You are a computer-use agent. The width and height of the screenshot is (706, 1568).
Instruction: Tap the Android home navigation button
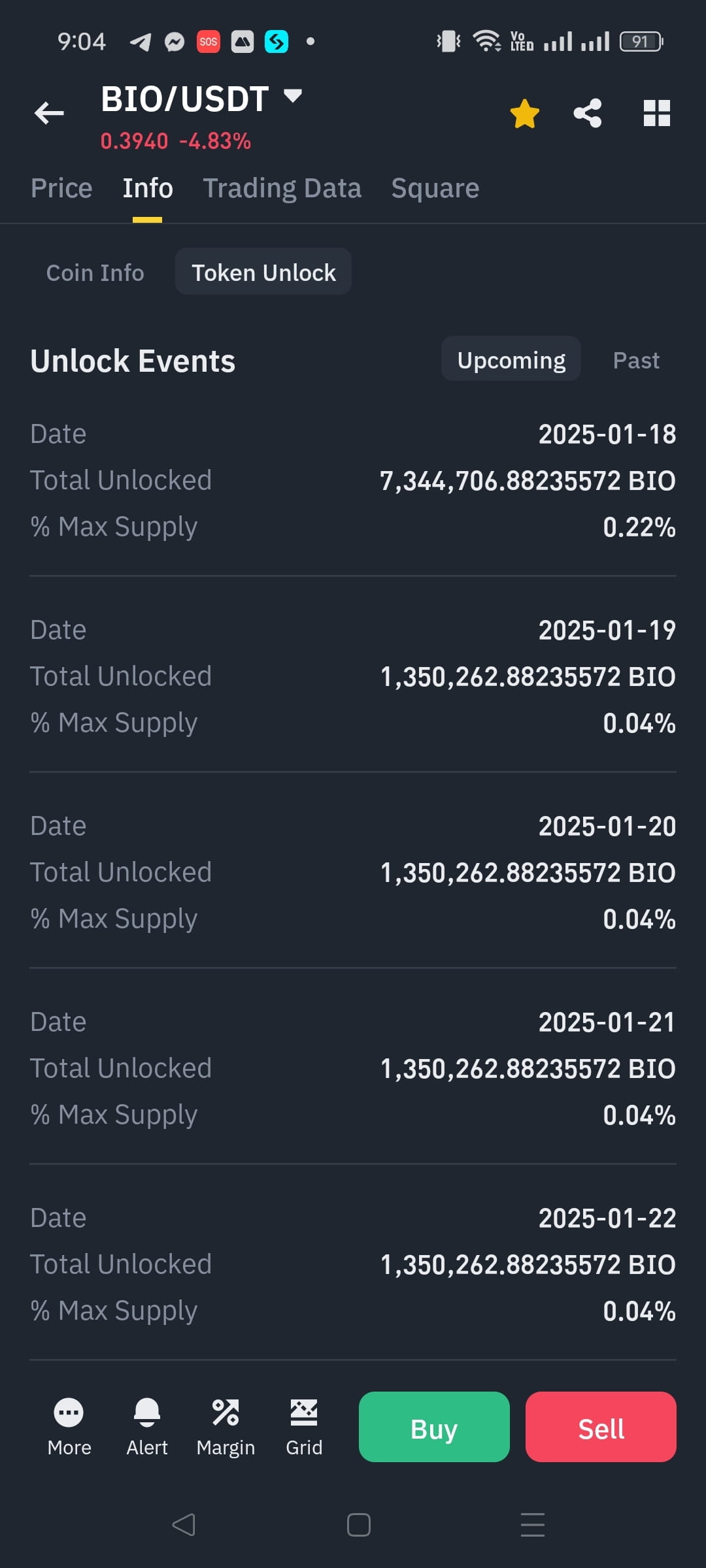tap(359, 1525)
